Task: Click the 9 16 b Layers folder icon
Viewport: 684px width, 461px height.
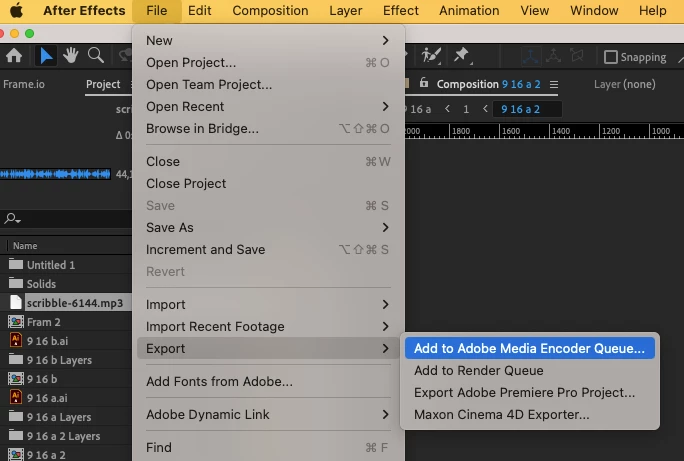Action: (x=16, y=359)
